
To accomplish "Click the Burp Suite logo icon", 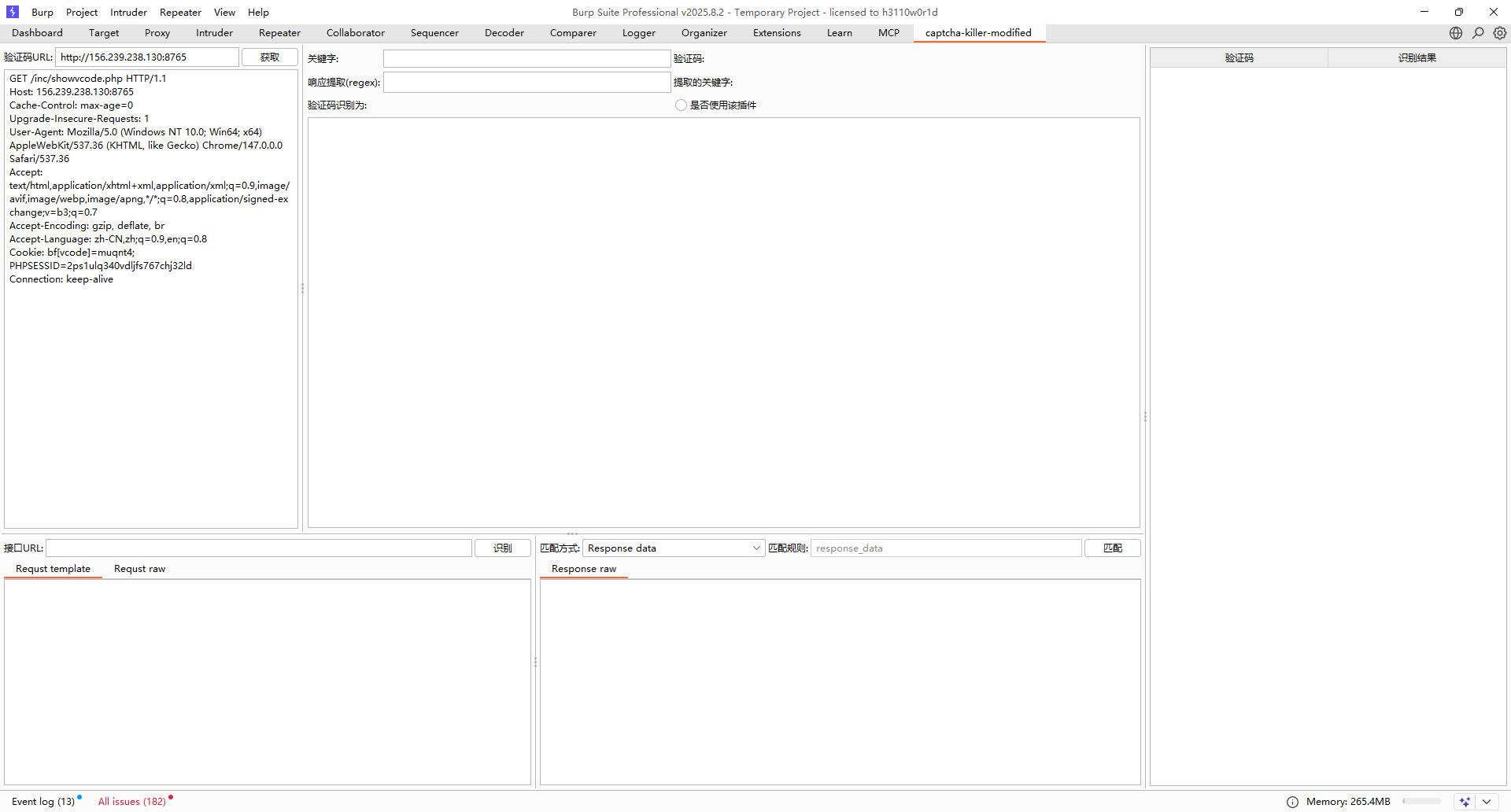I will [x=13, y=12].
